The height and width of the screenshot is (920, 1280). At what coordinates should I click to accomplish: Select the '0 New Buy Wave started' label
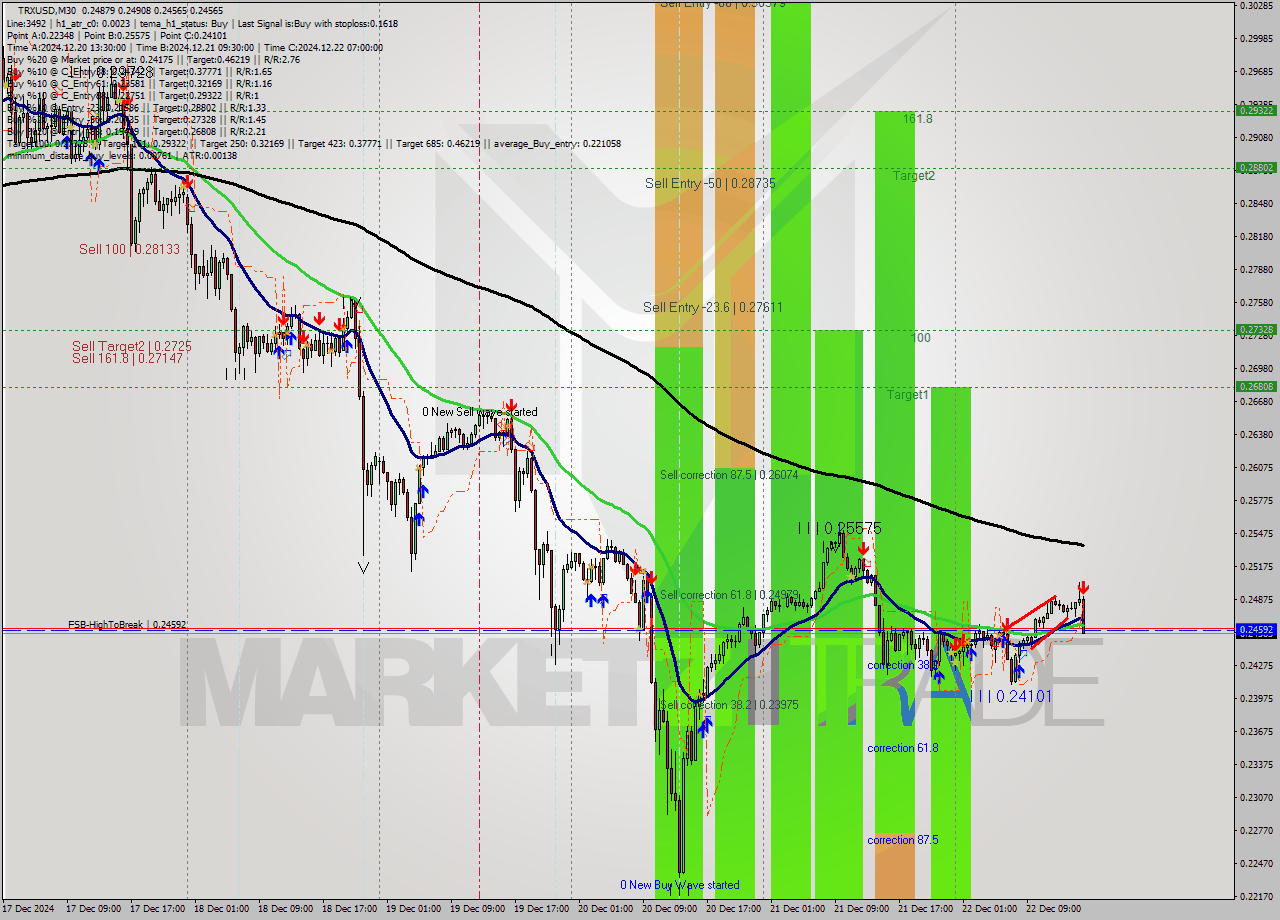pos(680,885)
